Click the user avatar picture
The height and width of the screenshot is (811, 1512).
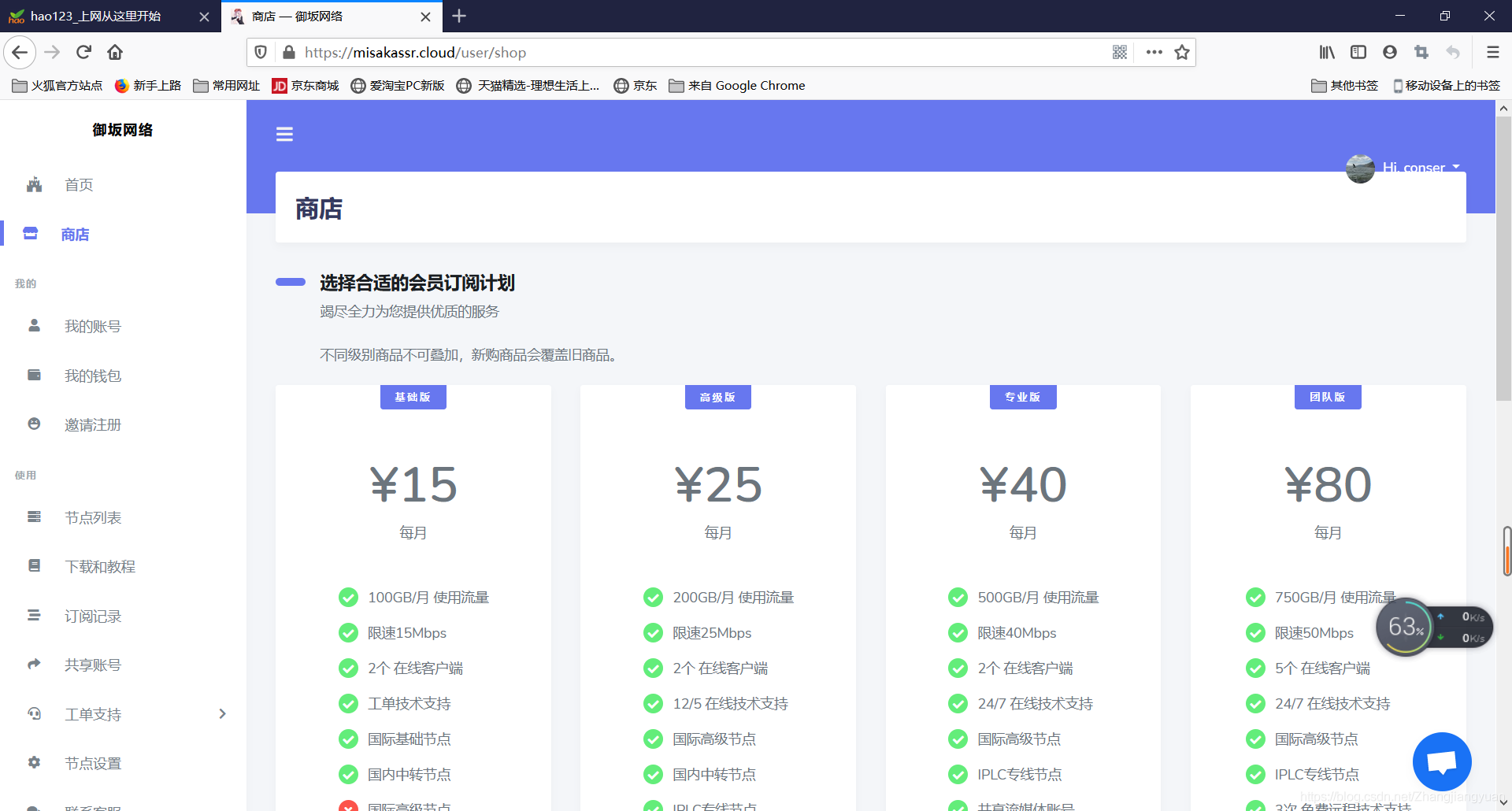pyautogui.click(x=1360, y=168)
